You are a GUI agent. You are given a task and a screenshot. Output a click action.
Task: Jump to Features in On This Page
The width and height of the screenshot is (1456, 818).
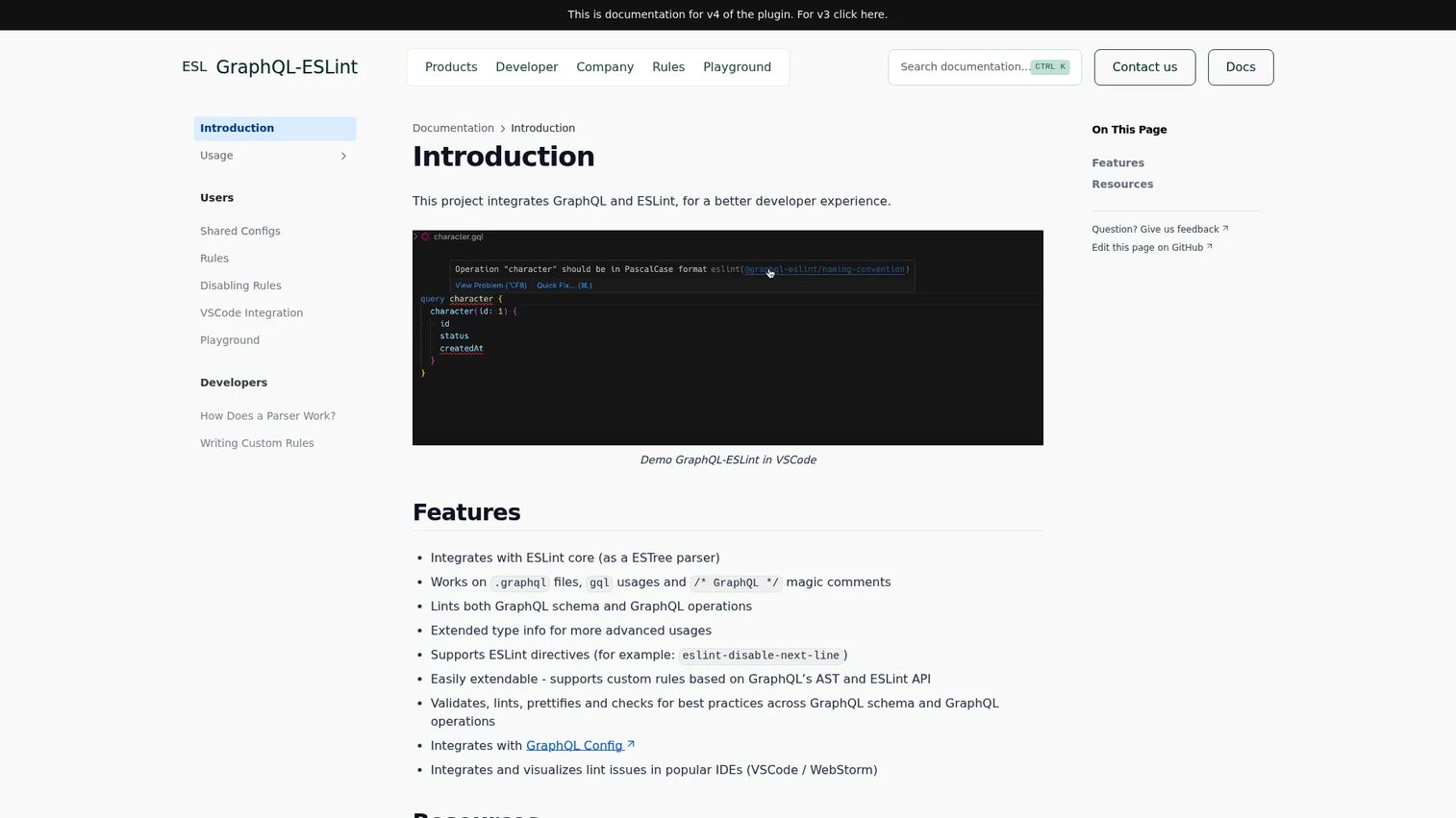pos(1117,163)
